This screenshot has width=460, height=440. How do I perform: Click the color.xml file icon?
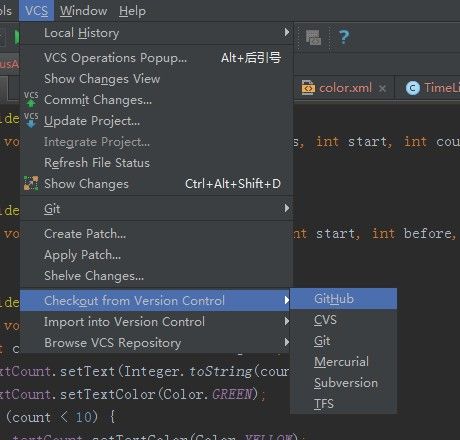(308, 88)
